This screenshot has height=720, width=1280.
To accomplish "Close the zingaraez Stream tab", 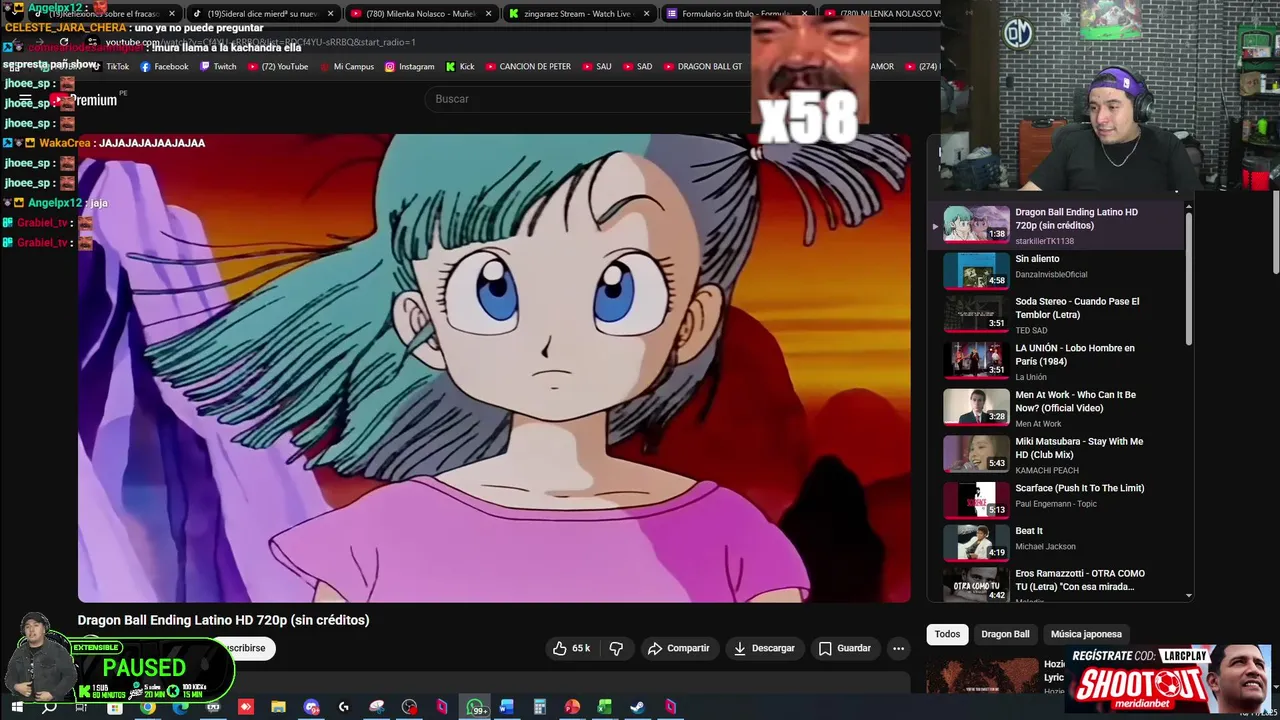I will coord(646,14).
